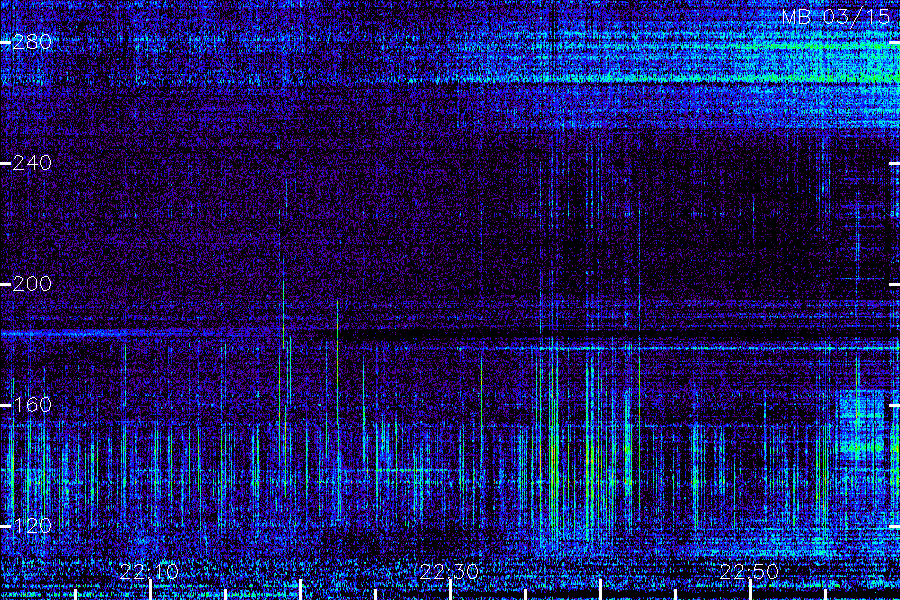Image resolution: width=900 pixels, height=600 pixels.
Task: Click the 120 frequency axis label
Action: pos(32,526)
